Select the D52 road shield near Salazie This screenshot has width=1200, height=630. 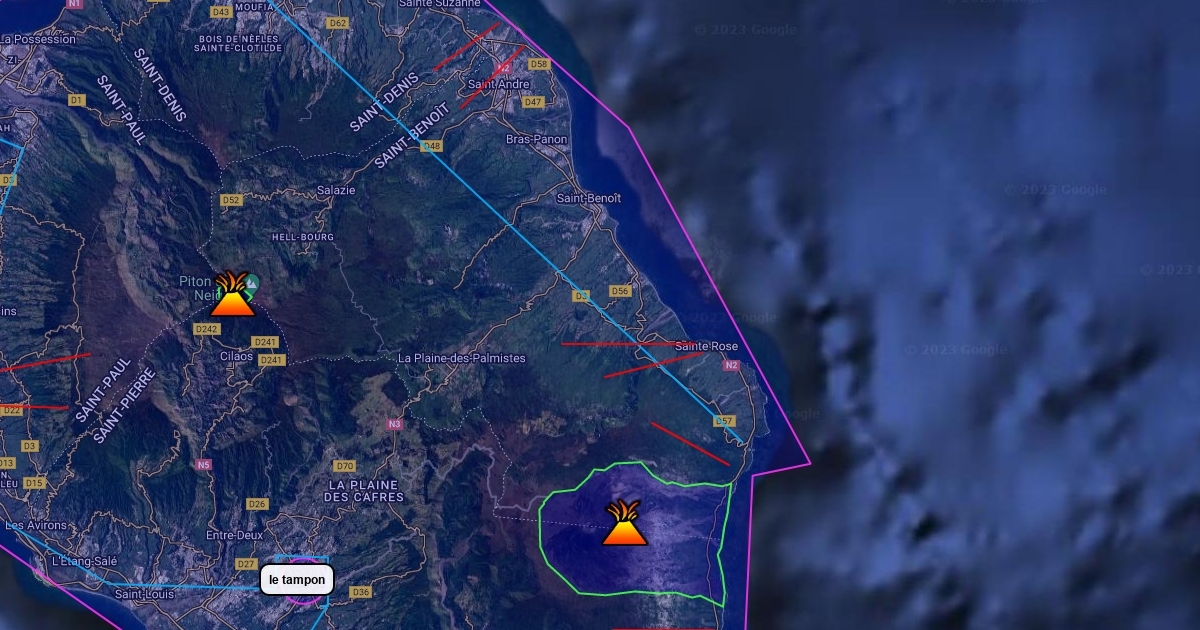click(x=231, y=200)
